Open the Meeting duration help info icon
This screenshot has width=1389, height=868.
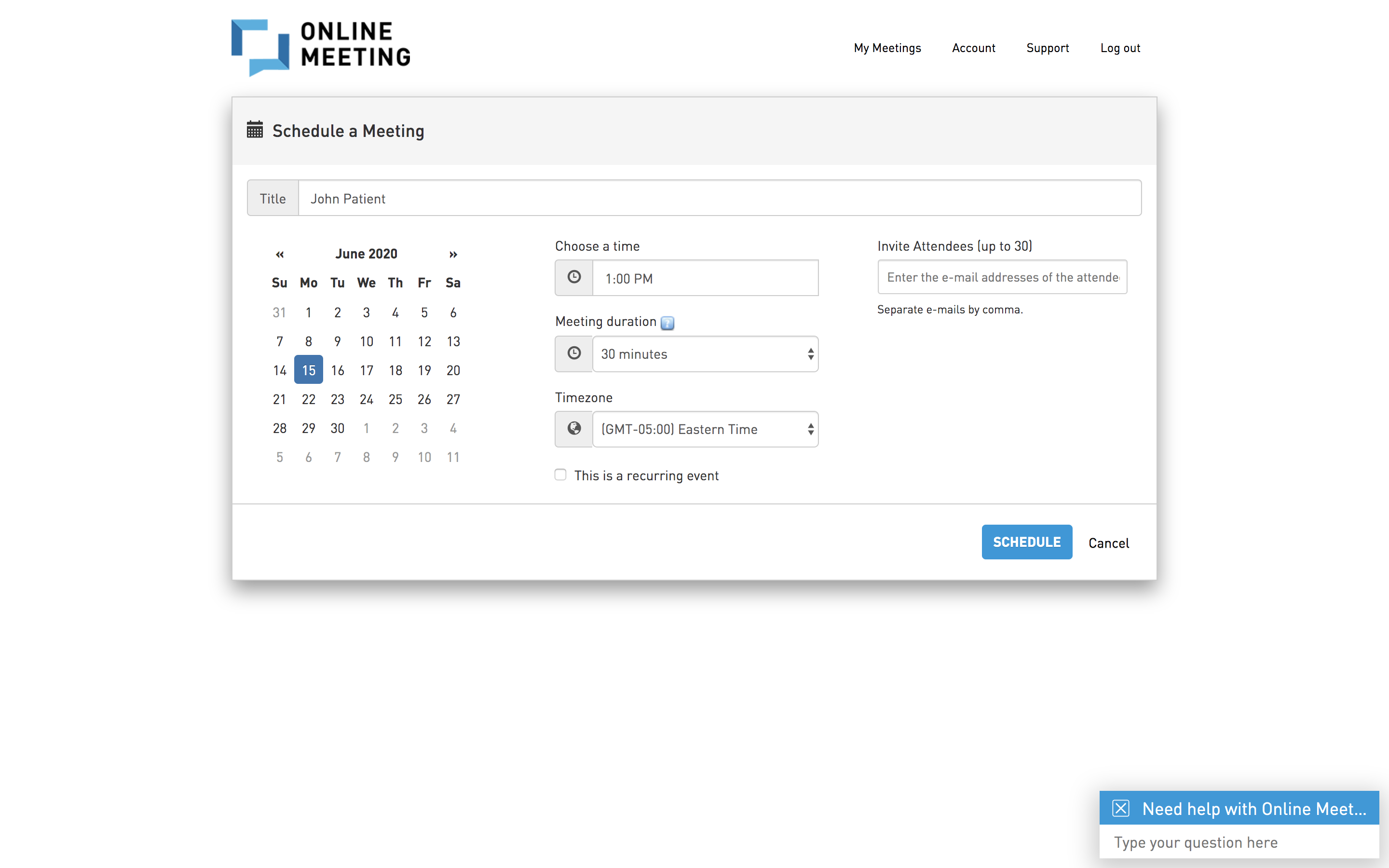[667, 323]
